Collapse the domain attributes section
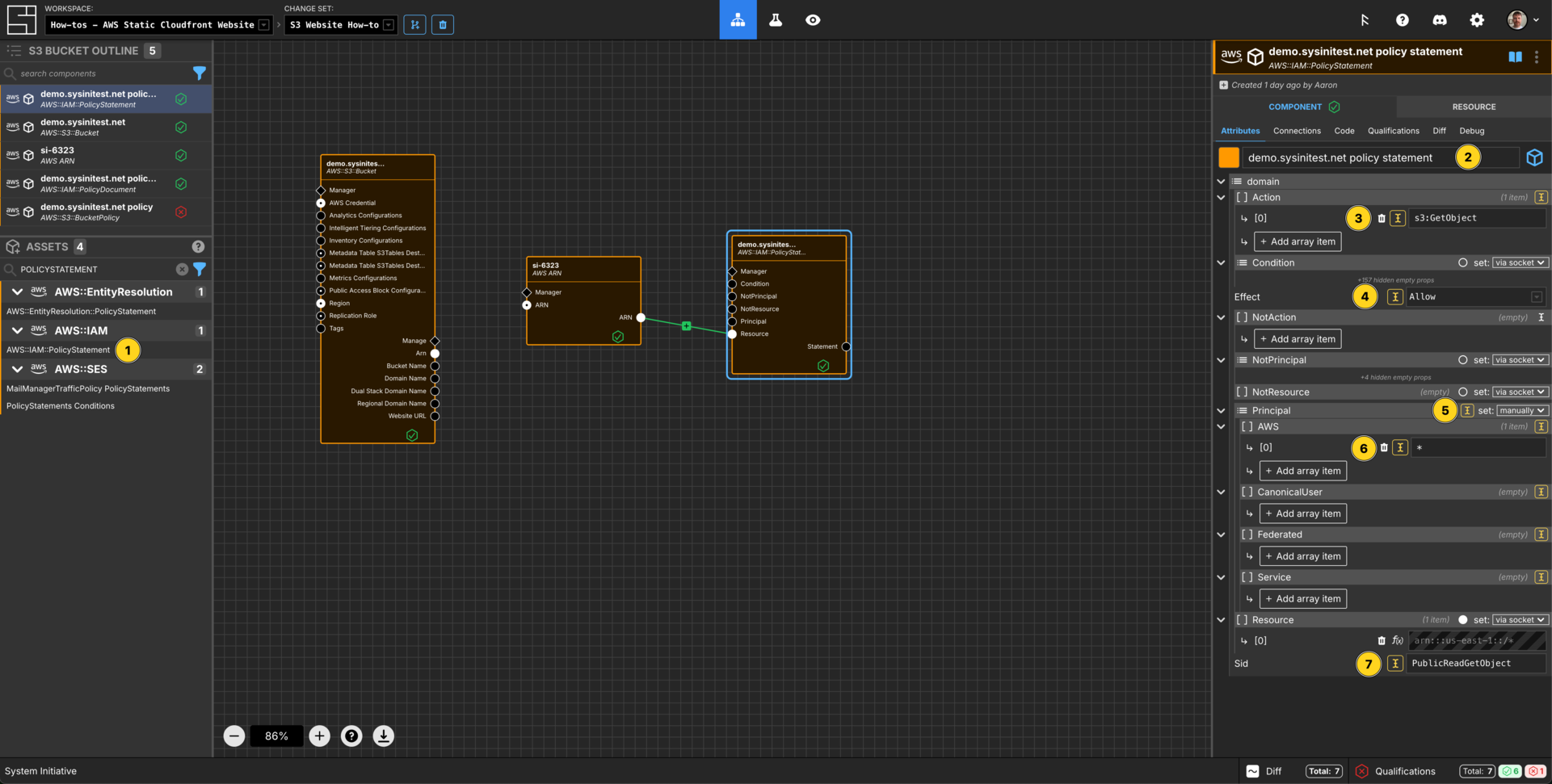Screen dimensions: 1552x784 (1221, 182)
